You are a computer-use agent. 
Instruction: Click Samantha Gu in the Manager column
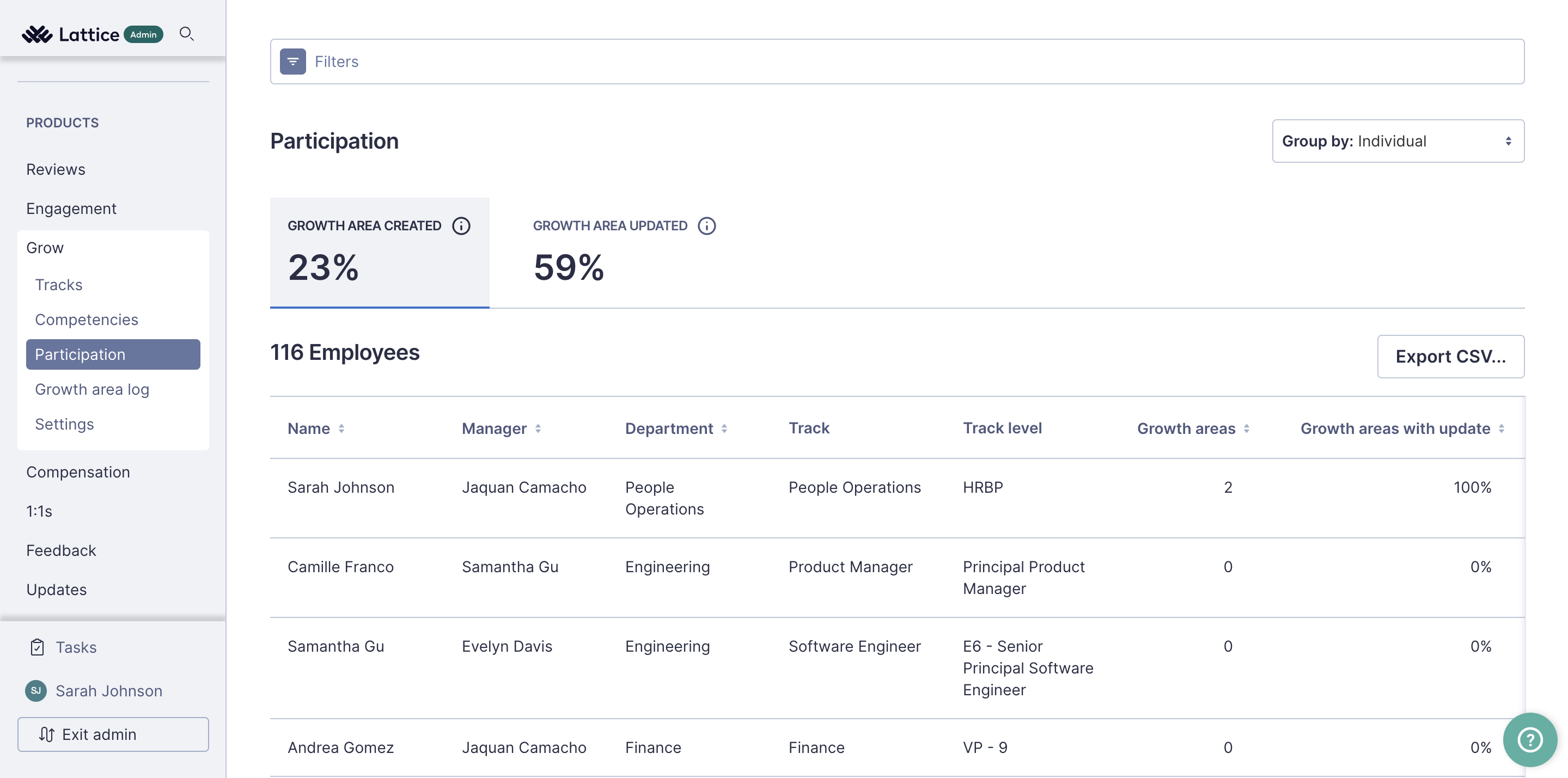[510, 566]
